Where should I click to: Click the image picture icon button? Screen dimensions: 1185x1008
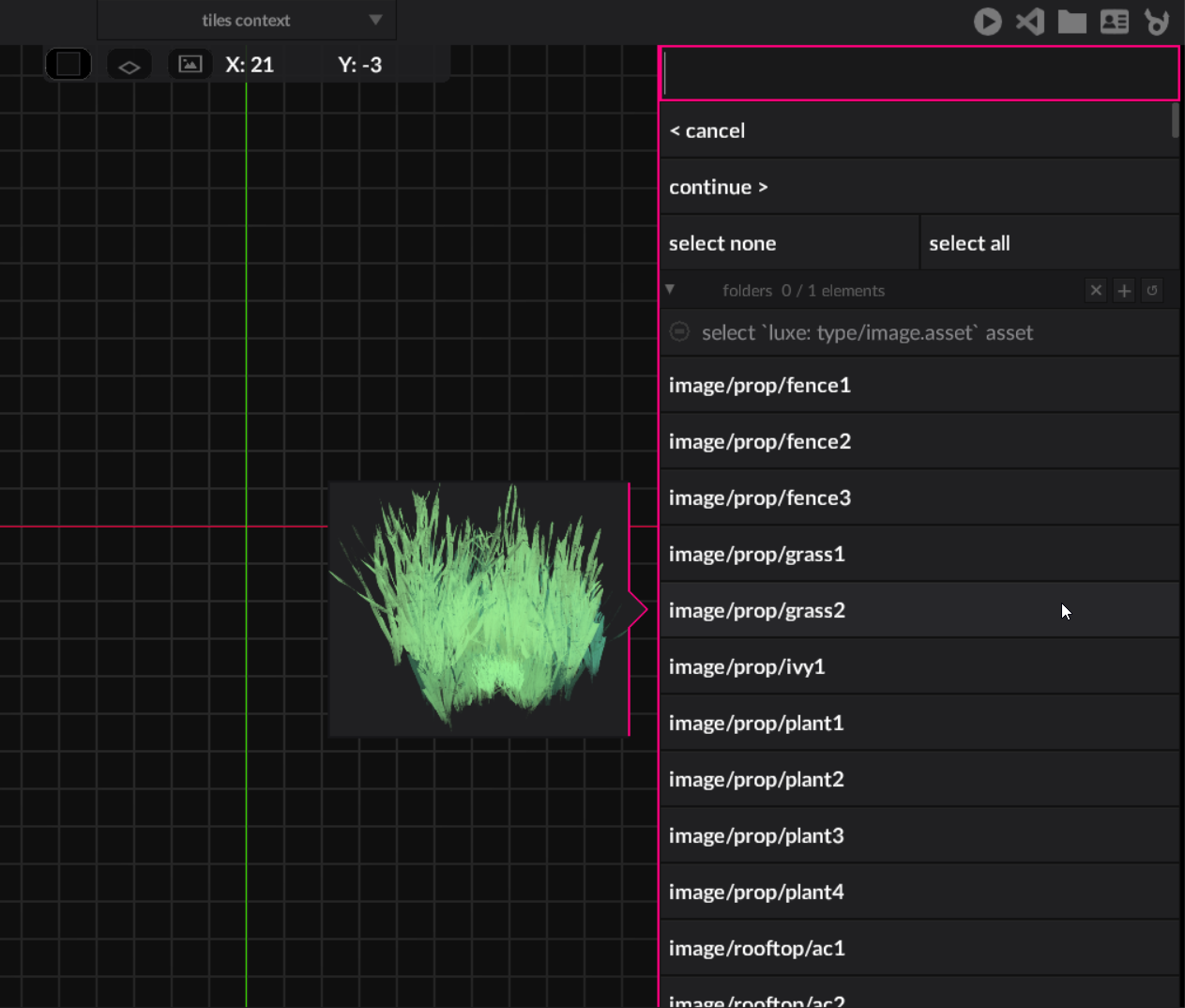click(190, 65)
